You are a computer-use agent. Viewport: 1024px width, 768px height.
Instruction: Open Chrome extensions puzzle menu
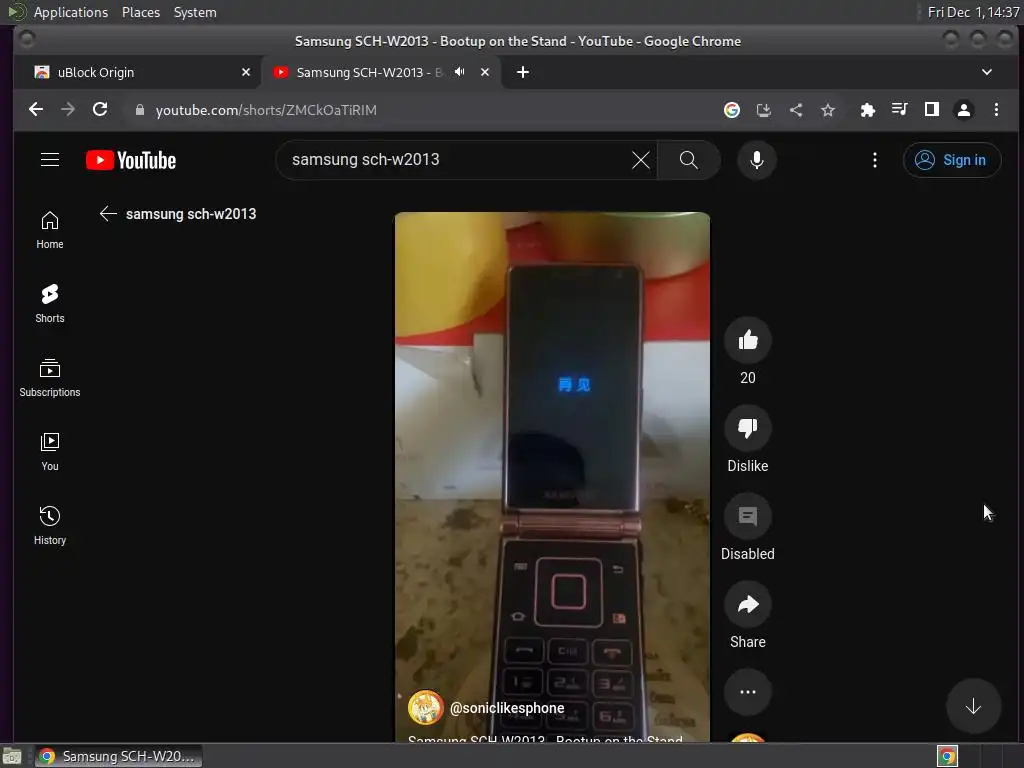867,110
